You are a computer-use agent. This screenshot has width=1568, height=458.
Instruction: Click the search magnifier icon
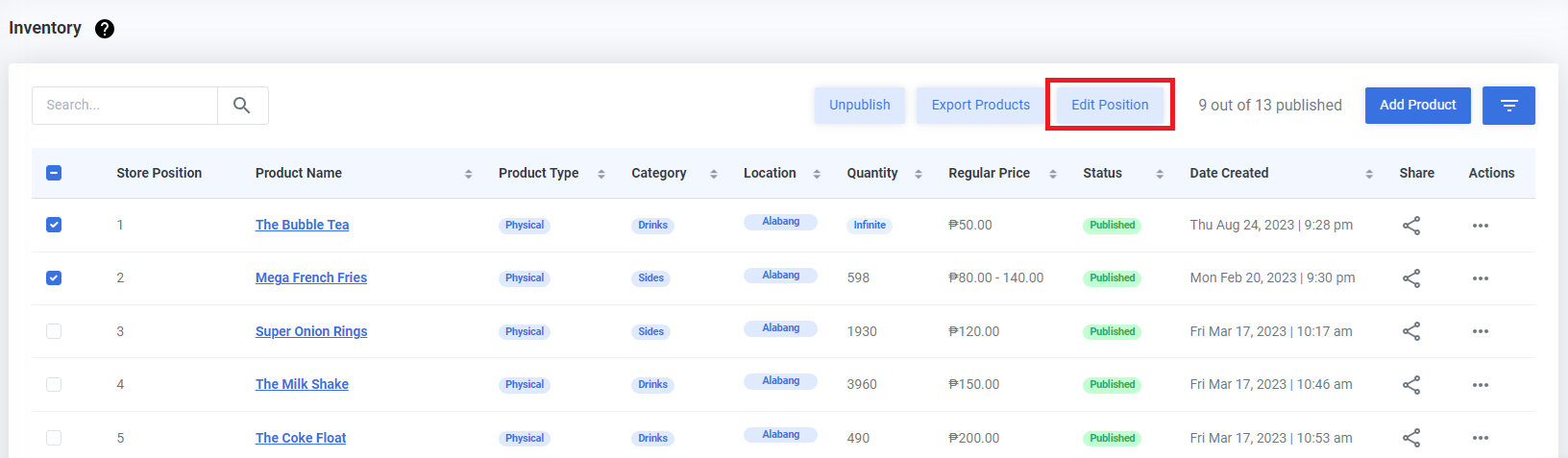242,106
